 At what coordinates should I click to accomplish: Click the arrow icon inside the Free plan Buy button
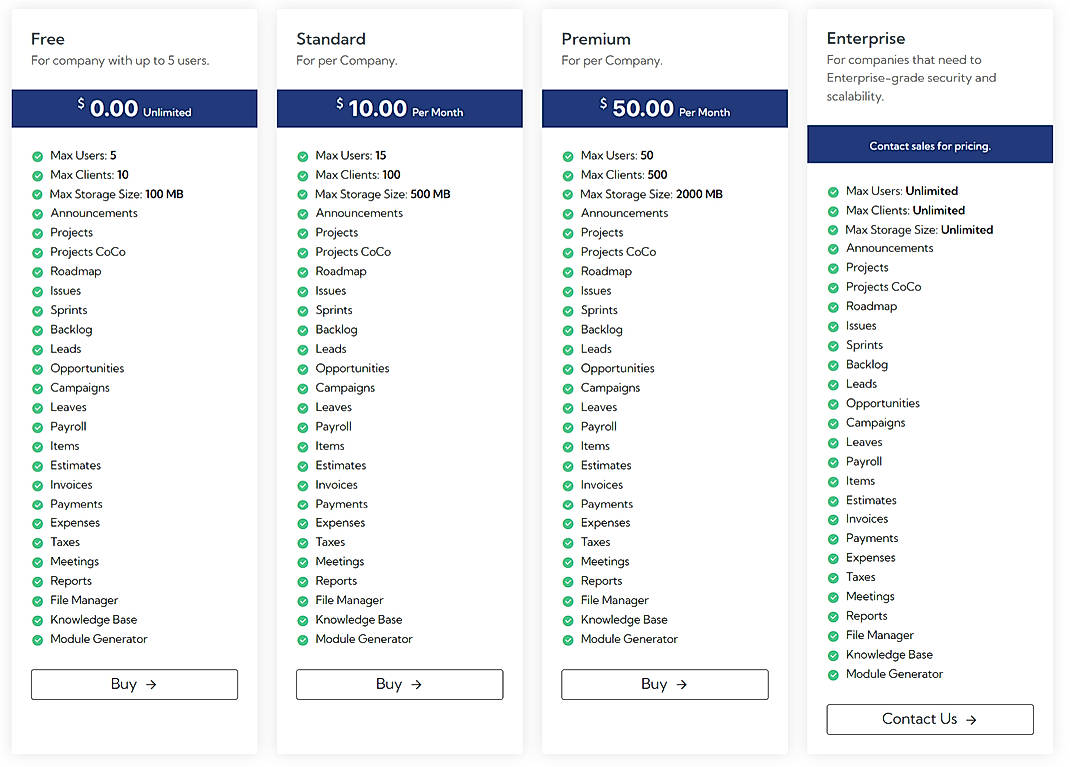point(152,684)
